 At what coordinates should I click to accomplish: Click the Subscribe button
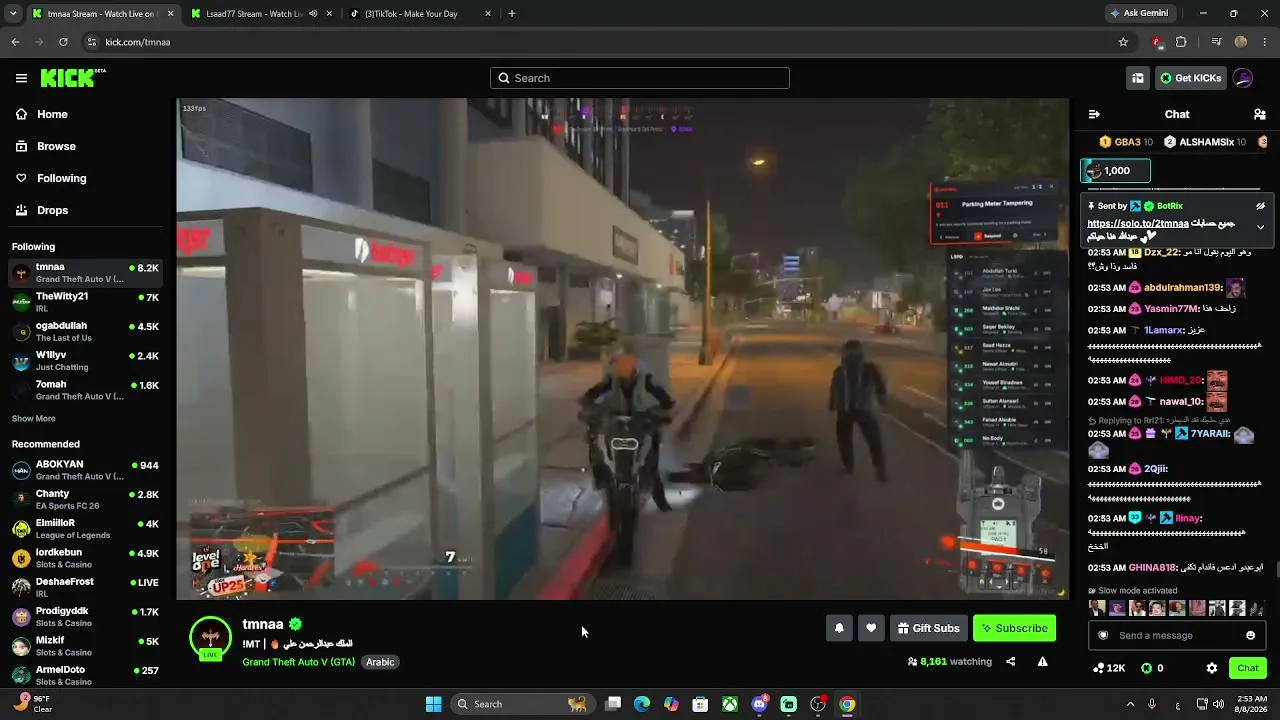(1014, 628)
